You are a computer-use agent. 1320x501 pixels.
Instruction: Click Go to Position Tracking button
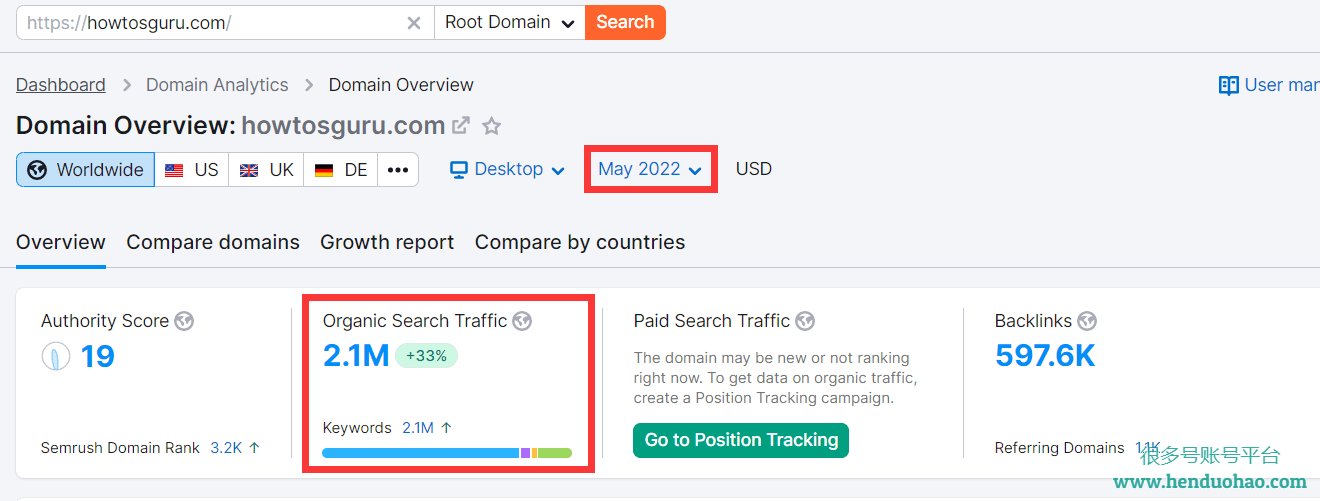click(741, 440)
